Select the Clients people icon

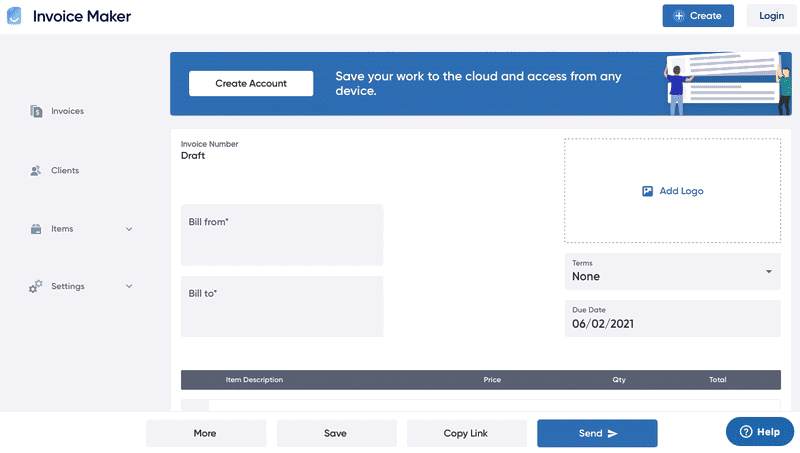click(x=35, y=171)
